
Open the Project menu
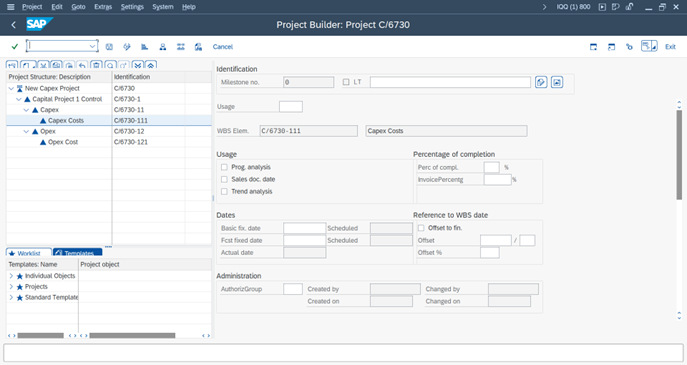click(32, 7)
